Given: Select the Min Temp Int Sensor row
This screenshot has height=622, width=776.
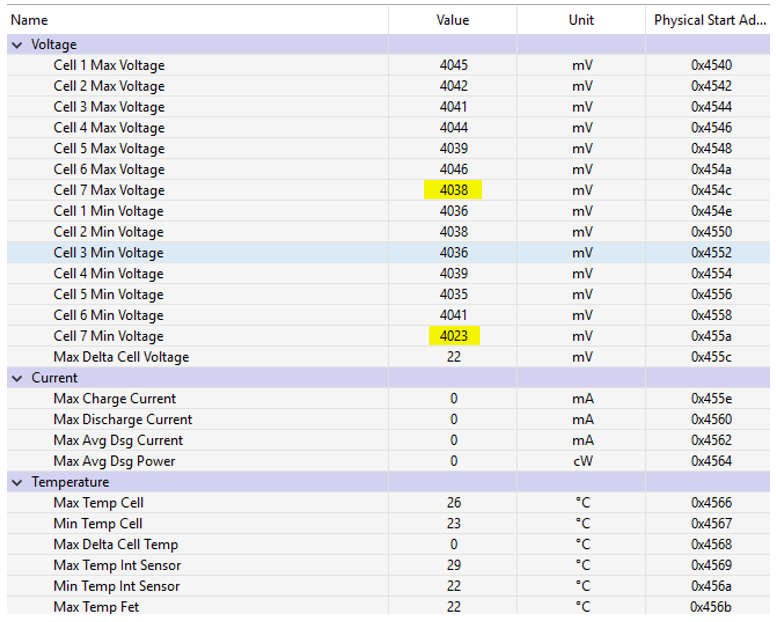Looking at the screenshot, I should (x=388, y=586).
